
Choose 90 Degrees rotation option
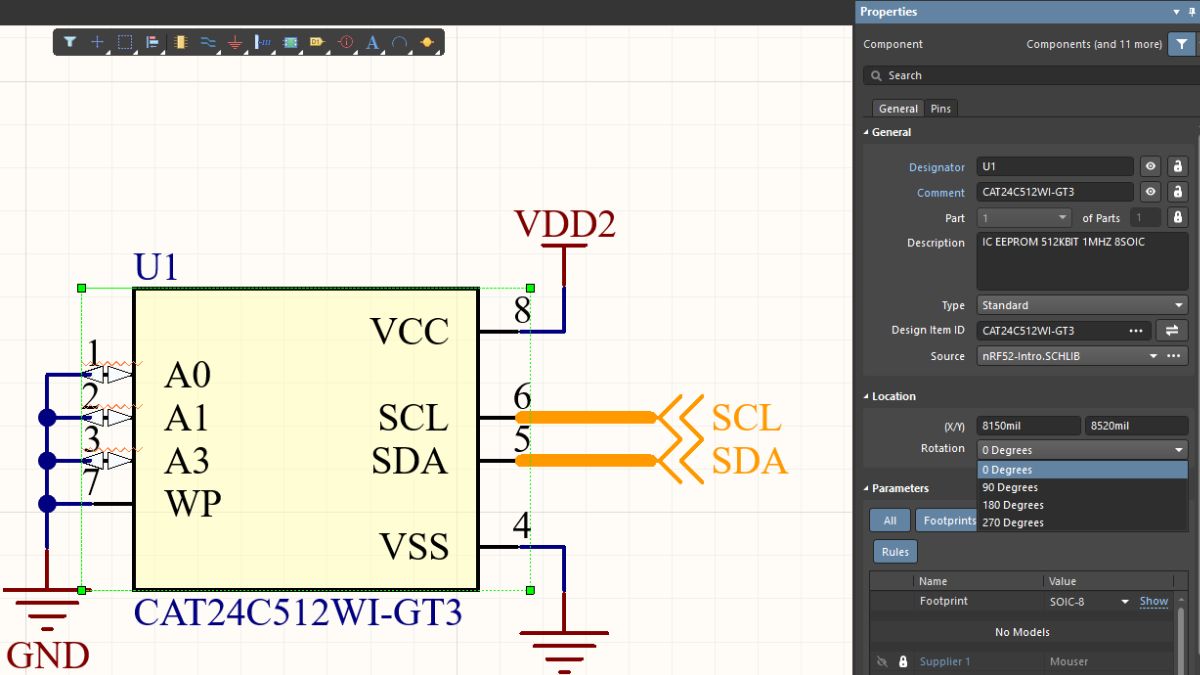(x=1082, y=488)
